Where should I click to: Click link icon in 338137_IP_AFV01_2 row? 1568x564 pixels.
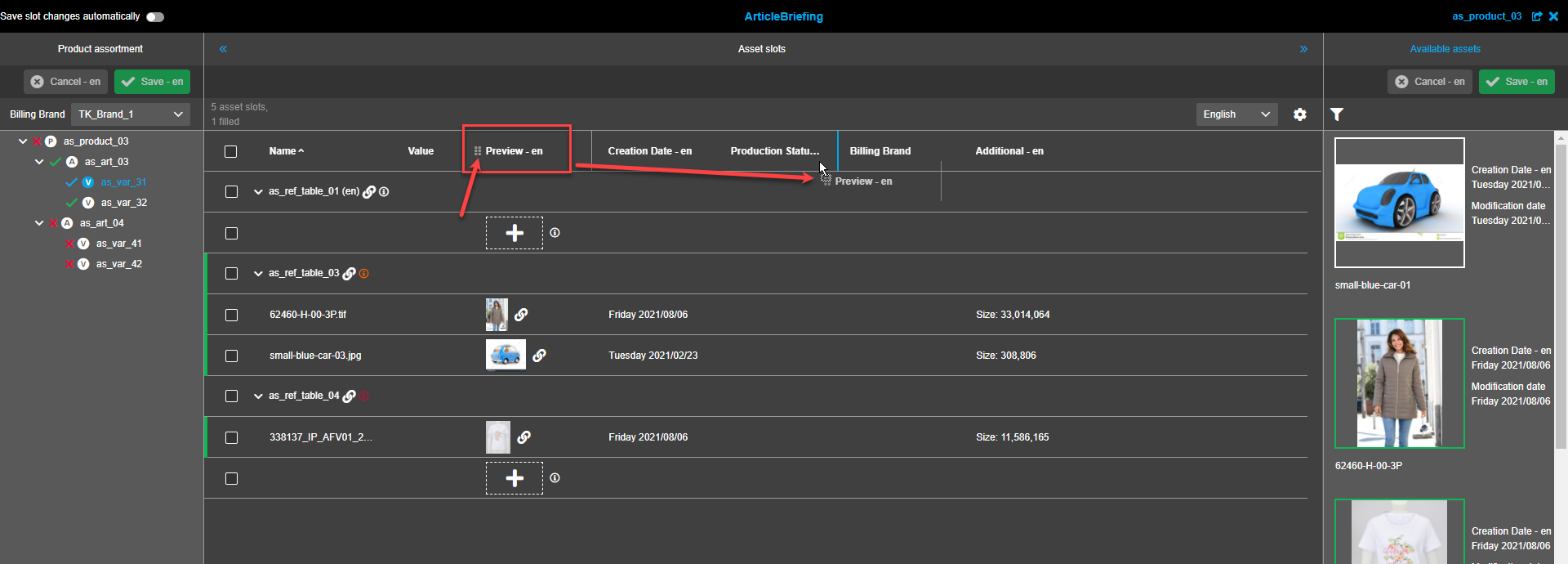point(524,437)
